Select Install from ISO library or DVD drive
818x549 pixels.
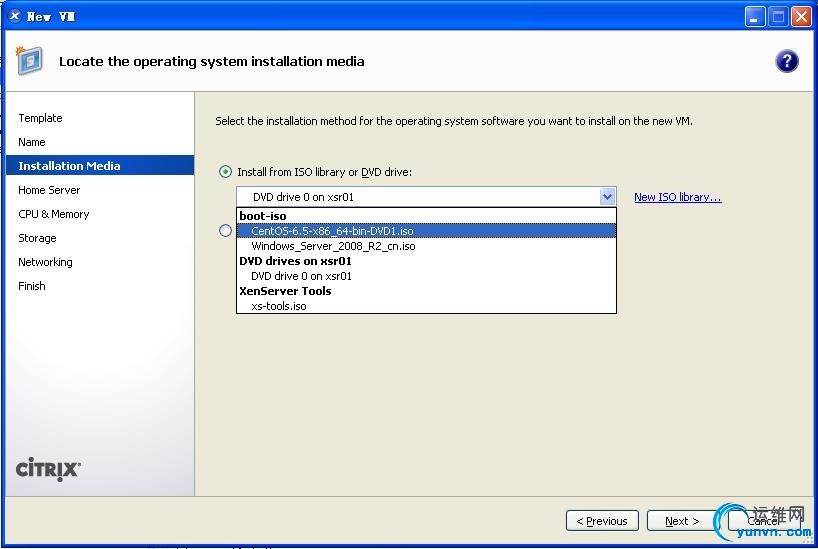[225, 172]
